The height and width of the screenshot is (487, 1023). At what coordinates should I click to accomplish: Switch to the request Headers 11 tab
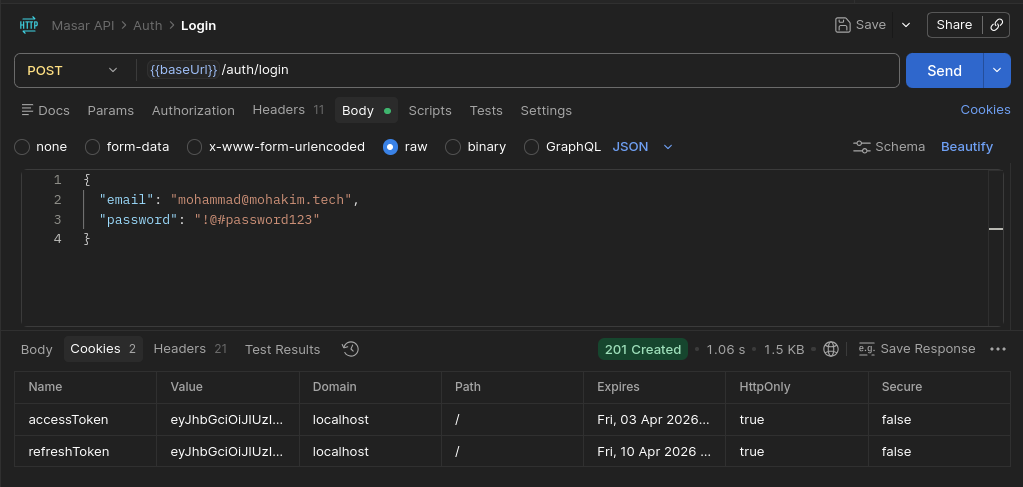point(288,110)
